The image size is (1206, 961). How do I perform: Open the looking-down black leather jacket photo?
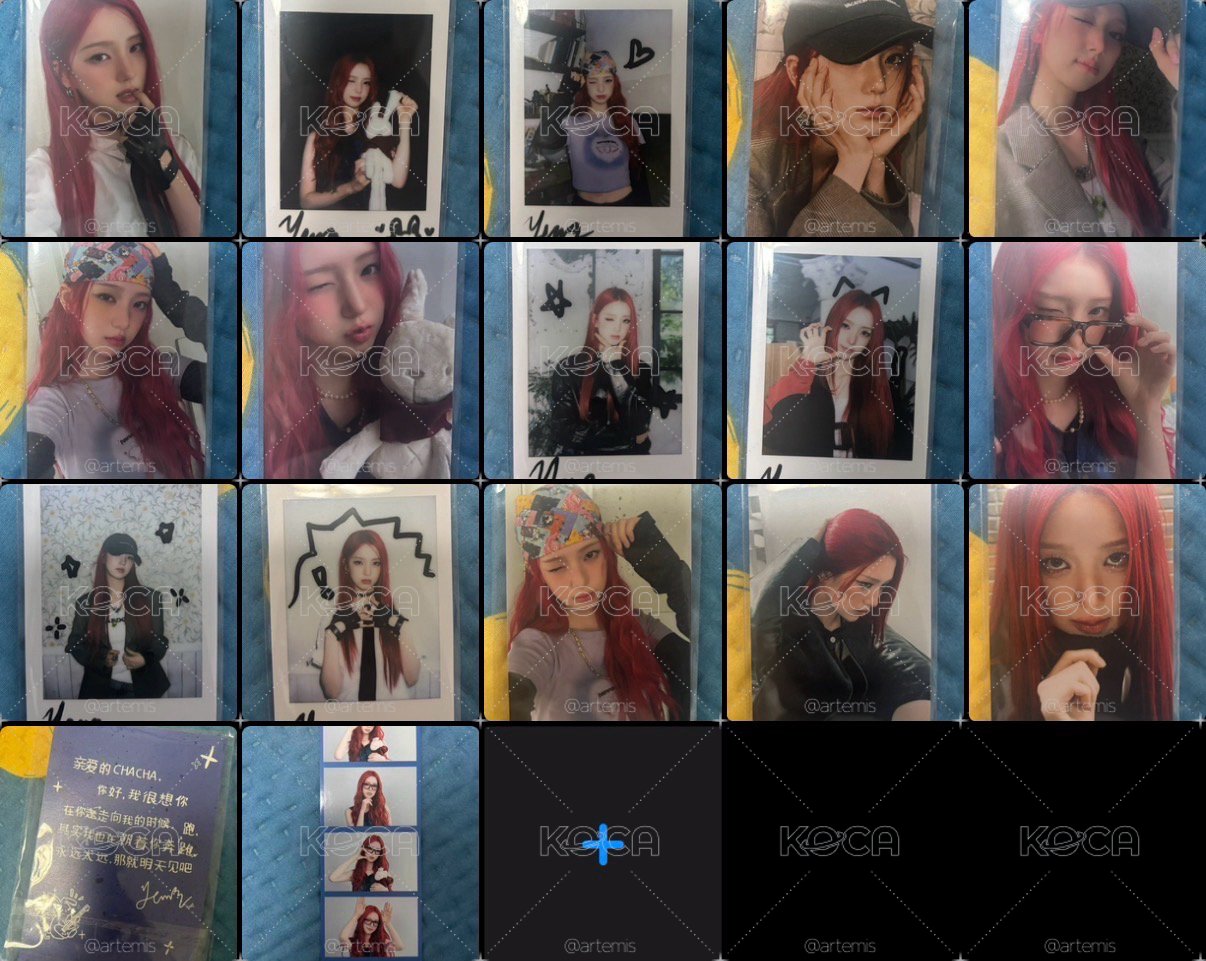click(844, 602)
